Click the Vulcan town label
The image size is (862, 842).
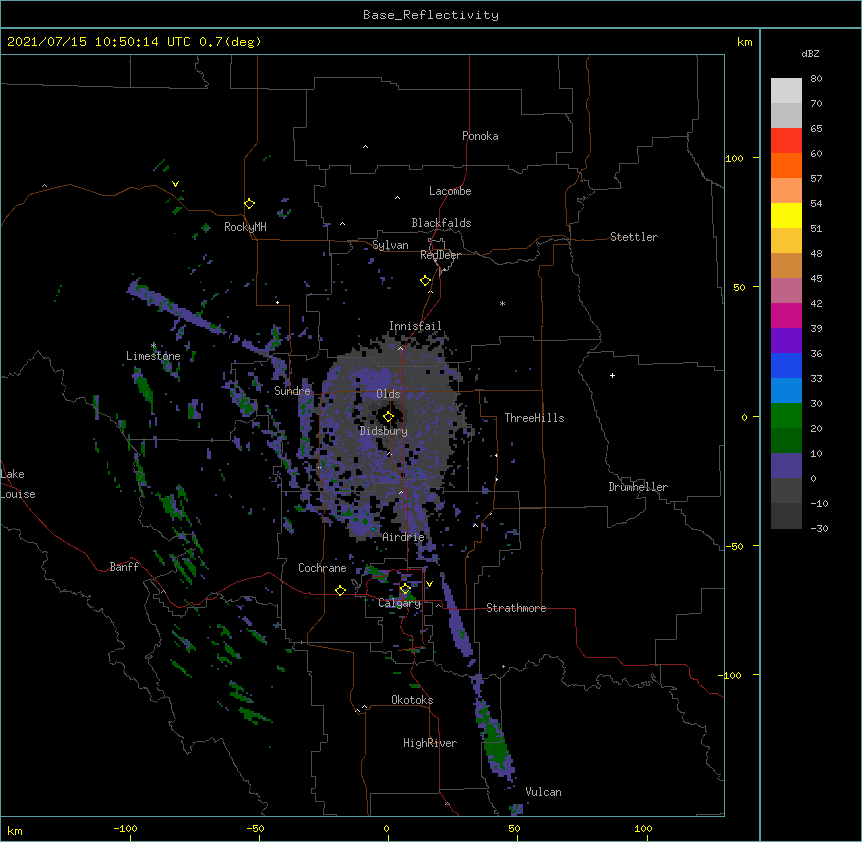click(543, 792)
